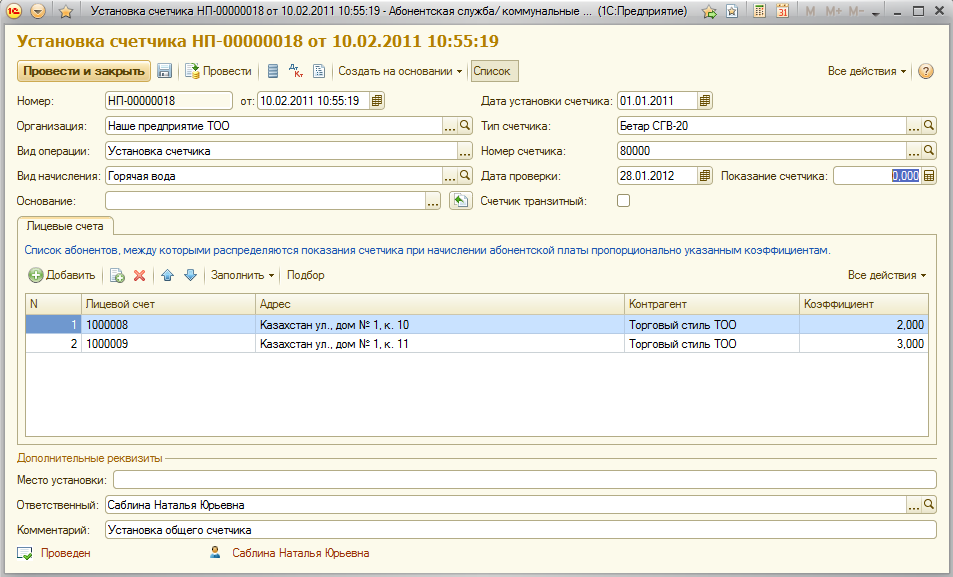This screenshot has height=577, width=953.
Task: Click the Добавить button
Action: (x=62, y=275)
